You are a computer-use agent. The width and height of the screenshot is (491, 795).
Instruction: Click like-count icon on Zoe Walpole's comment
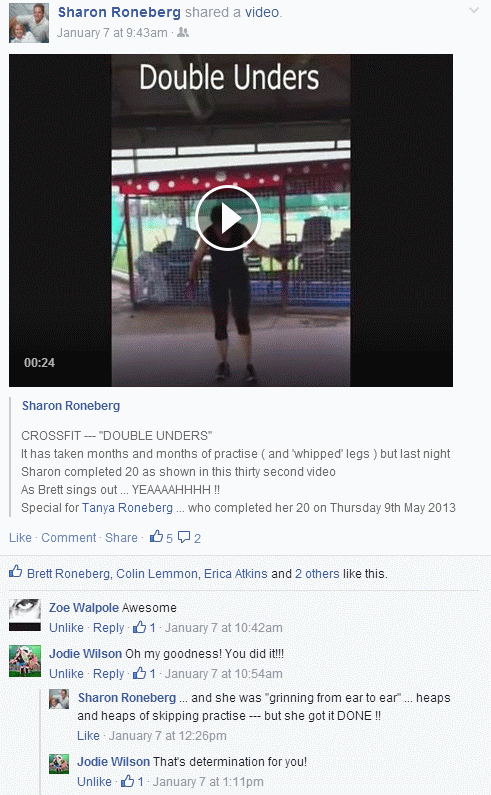[x=139, y=627]
